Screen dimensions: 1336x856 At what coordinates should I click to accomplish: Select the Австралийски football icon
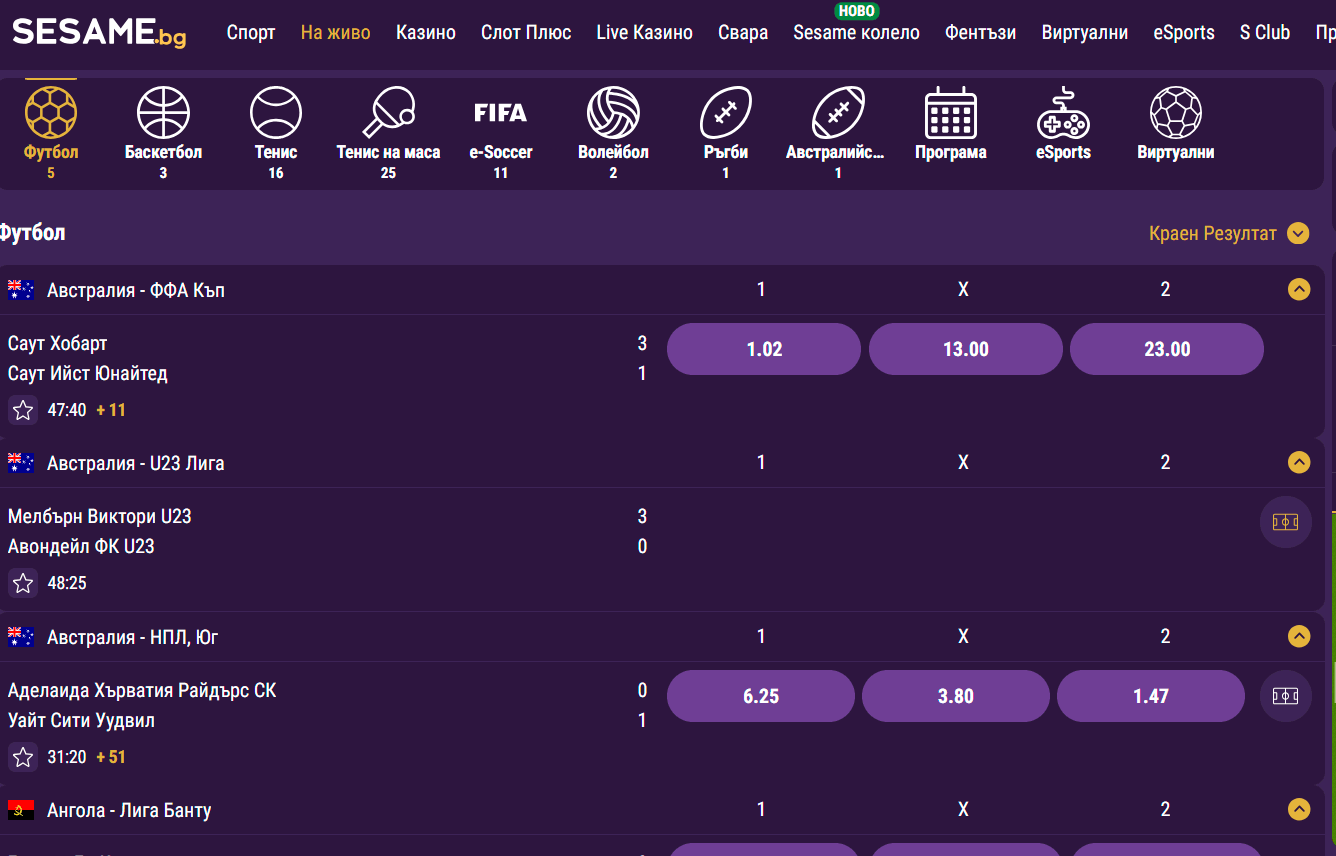pyautogui.click(x=838, y=112)
